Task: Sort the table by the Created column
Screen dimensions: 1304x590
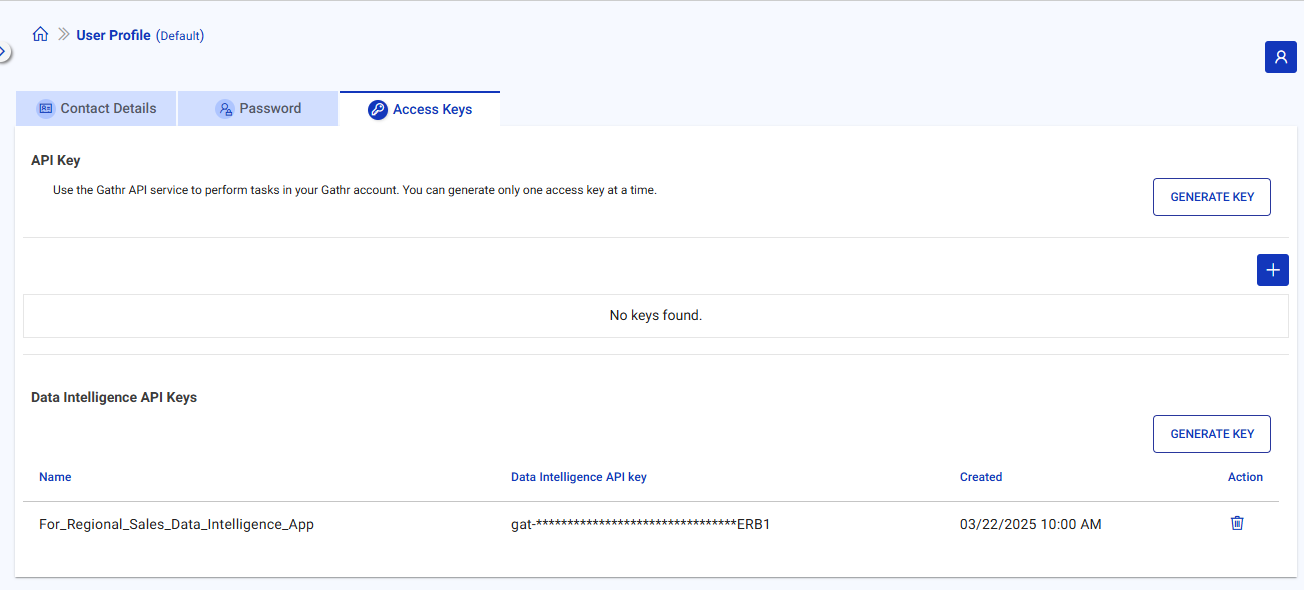Action: pyautogui.click(x=981, y=477)
